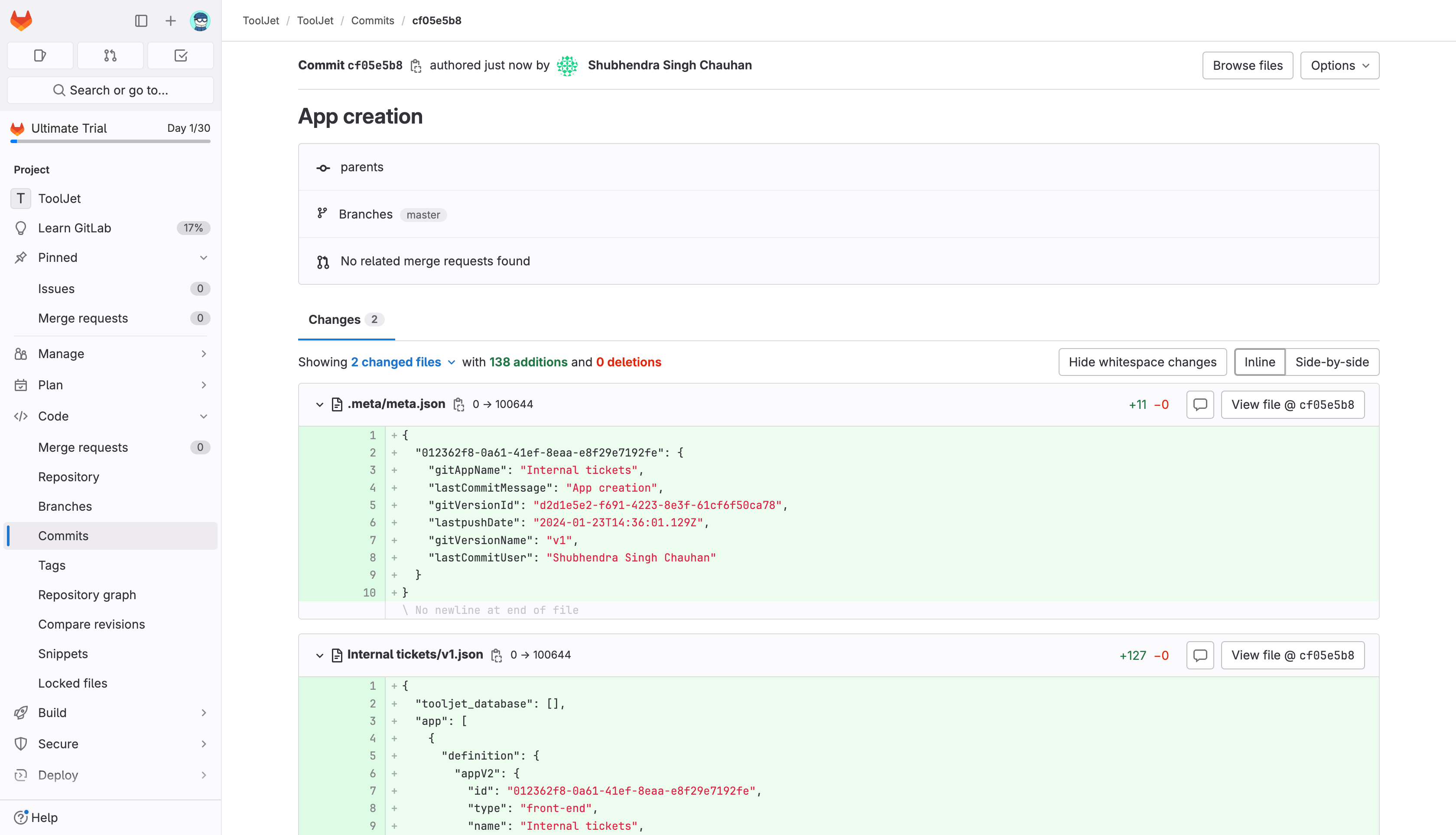Collapse the meta.json file diff
Image resolution: width=1456 pixels, height=835 pixels.
coord(318,404)
